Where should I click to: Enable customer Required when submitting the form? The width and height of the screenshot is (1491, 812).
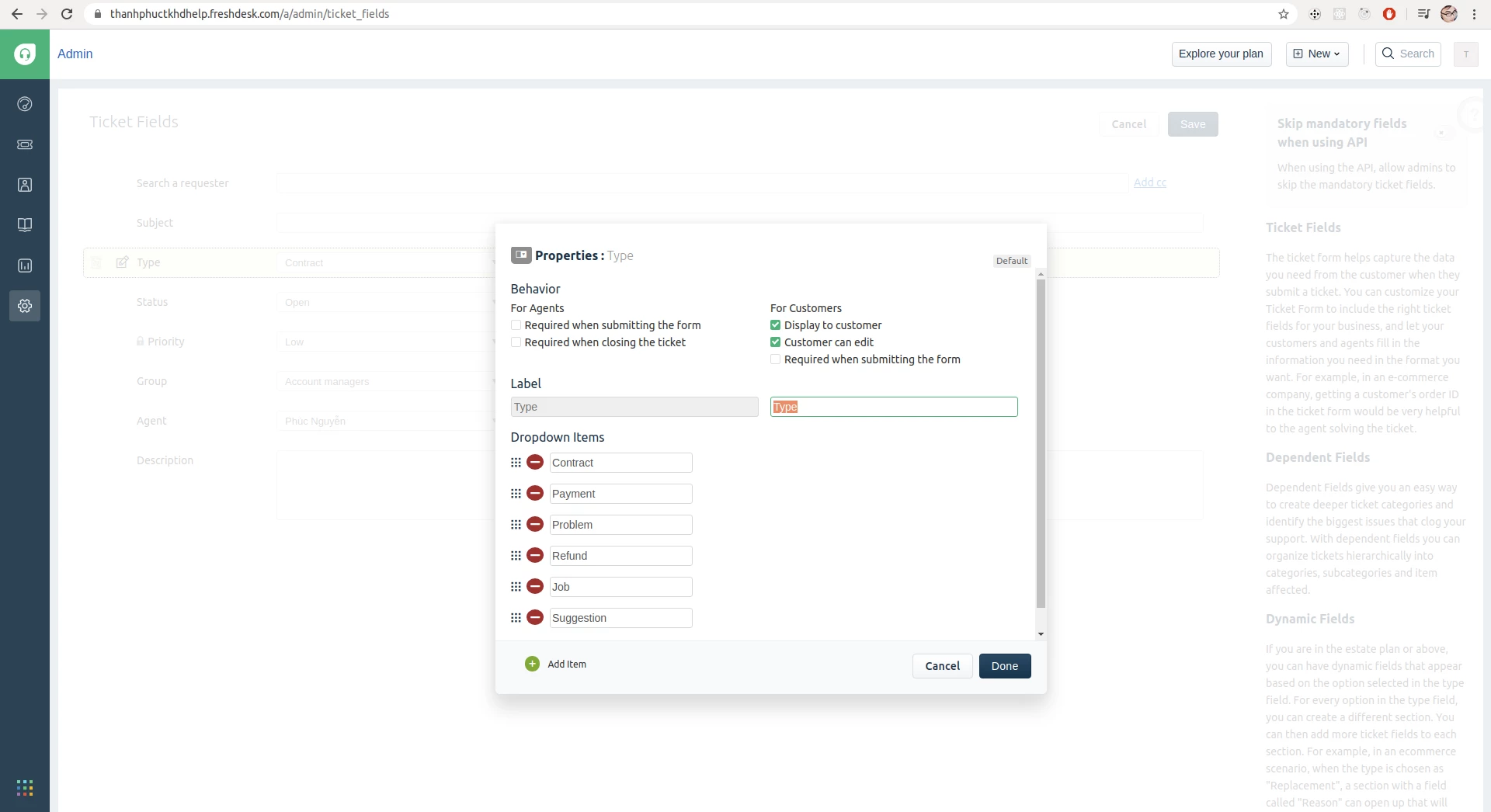(775, 359)
